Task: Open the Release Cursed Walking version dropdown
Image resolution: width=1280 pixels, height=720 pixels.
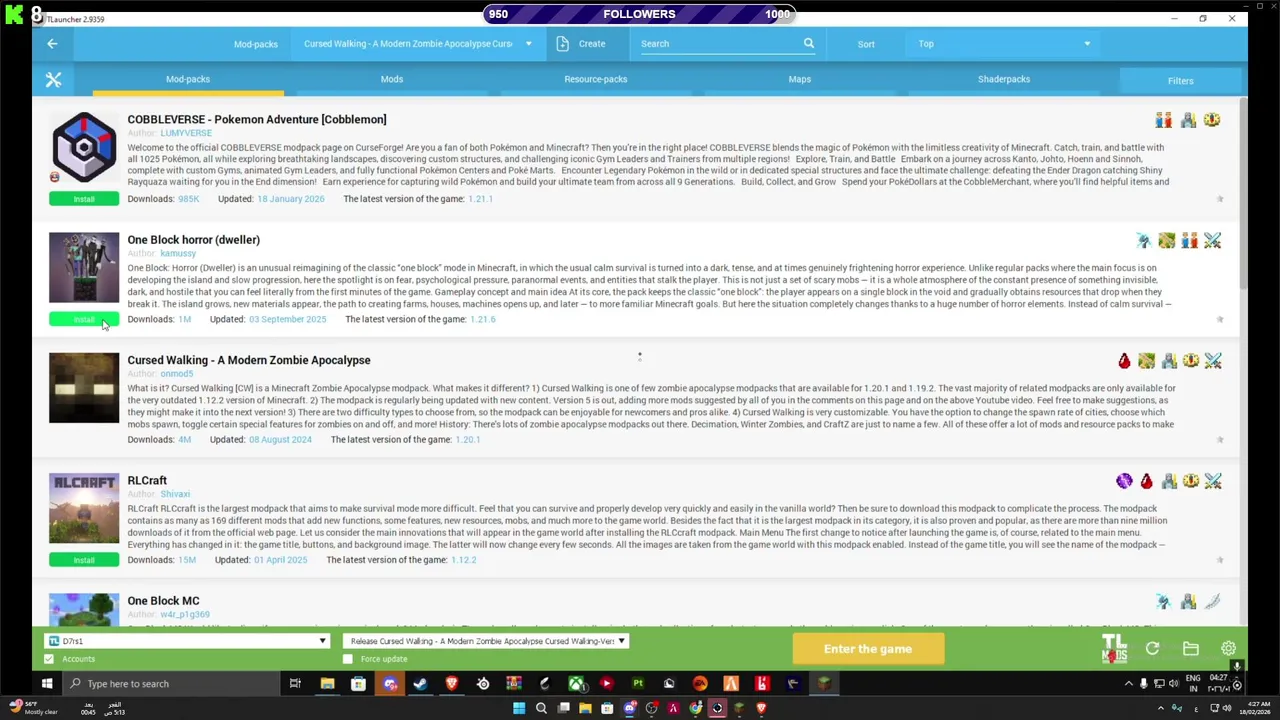Action: [x=486, y=641]
